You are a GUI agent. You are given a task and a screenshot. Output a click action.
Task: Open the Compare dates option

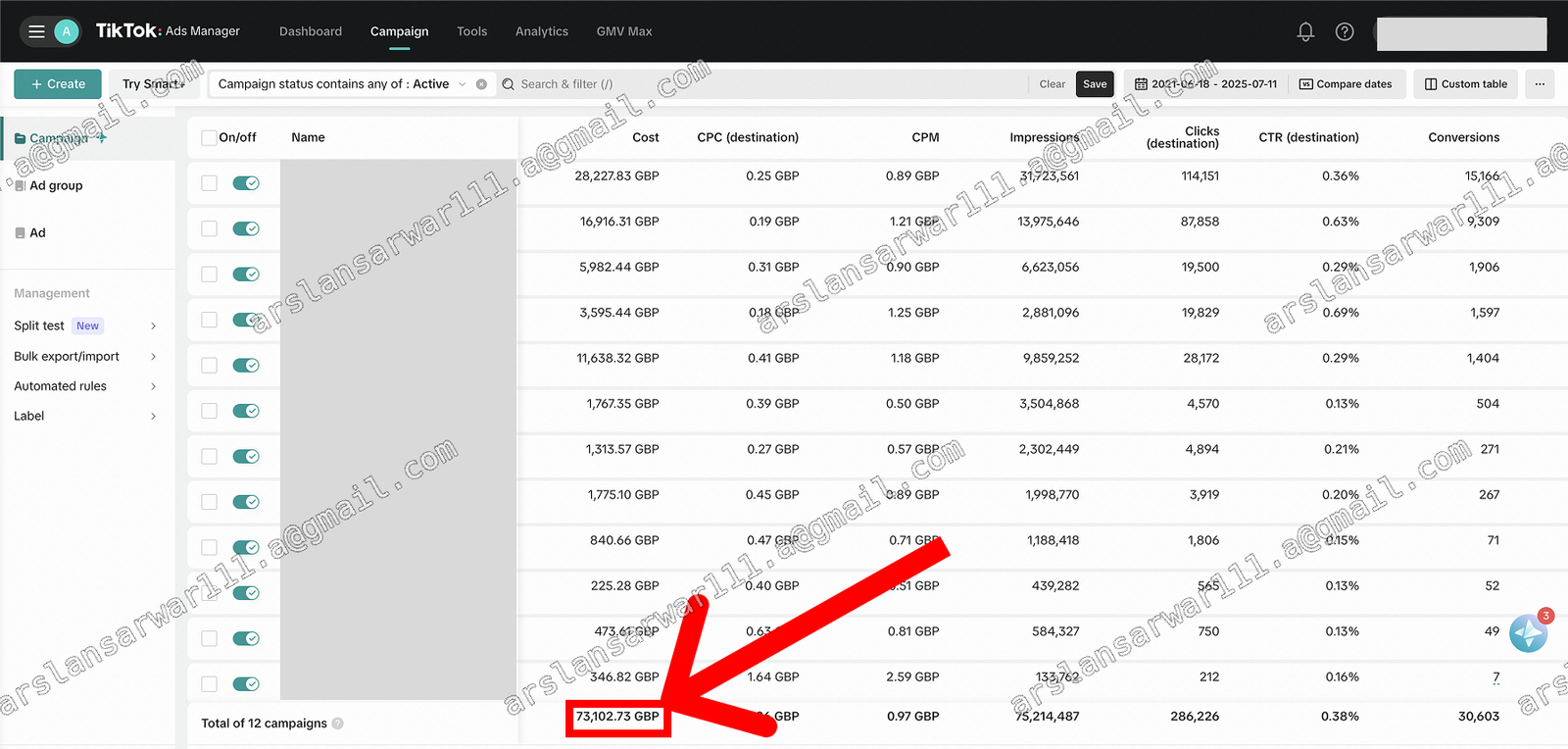(1346, 84)
